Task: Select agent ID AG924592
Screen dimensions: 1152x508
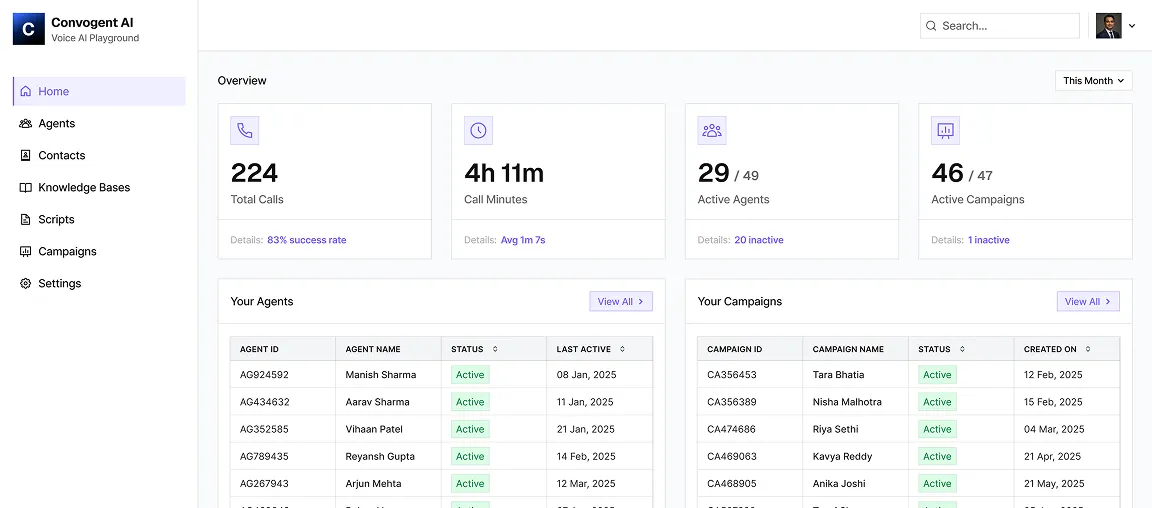Action: click(x=264, y=375)
